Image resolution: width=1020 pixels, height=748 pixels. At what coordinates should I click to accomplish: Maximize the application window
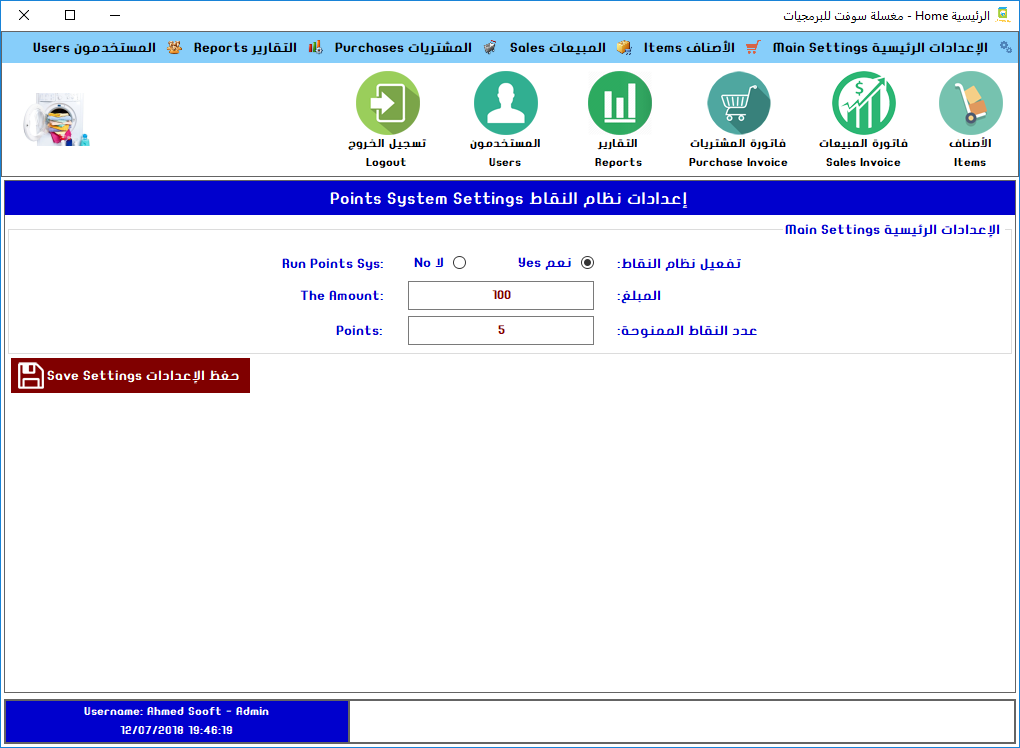click(70, 15)
